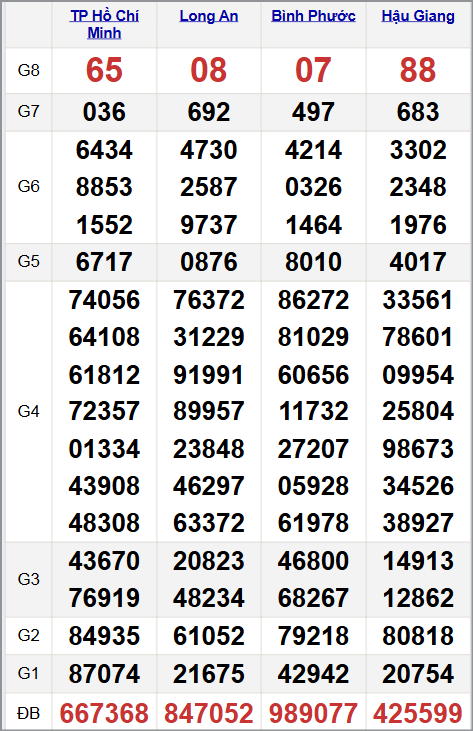Select G8 result 65 for Hồ Chí Minh
This screenshot has width=473, height=731.
(x=104, y=70)
